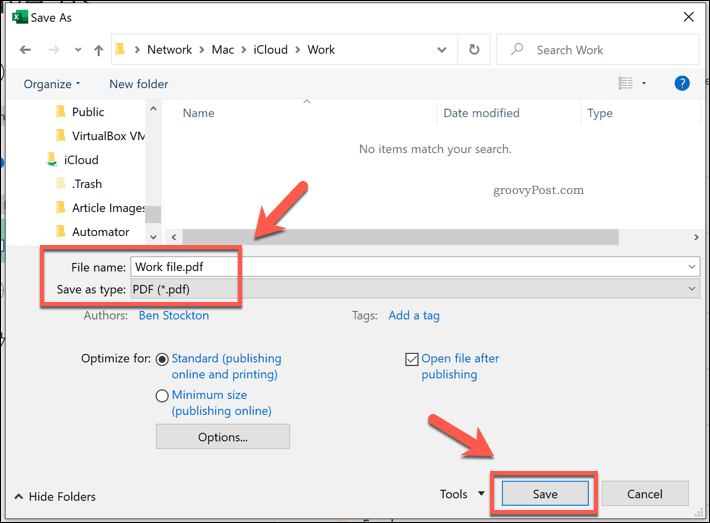Select Network in the address path
This screenshot has width=710, height=523.
(169, 49)
